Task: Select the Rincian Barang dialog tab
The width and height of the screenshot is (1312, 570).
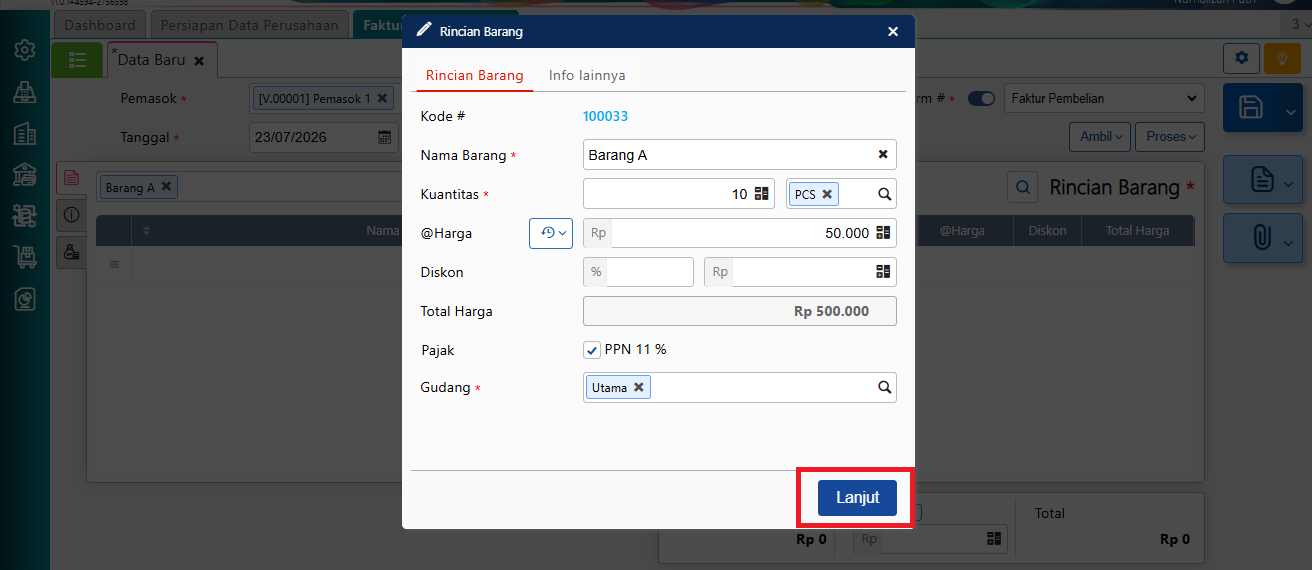Action: [474, 75]
